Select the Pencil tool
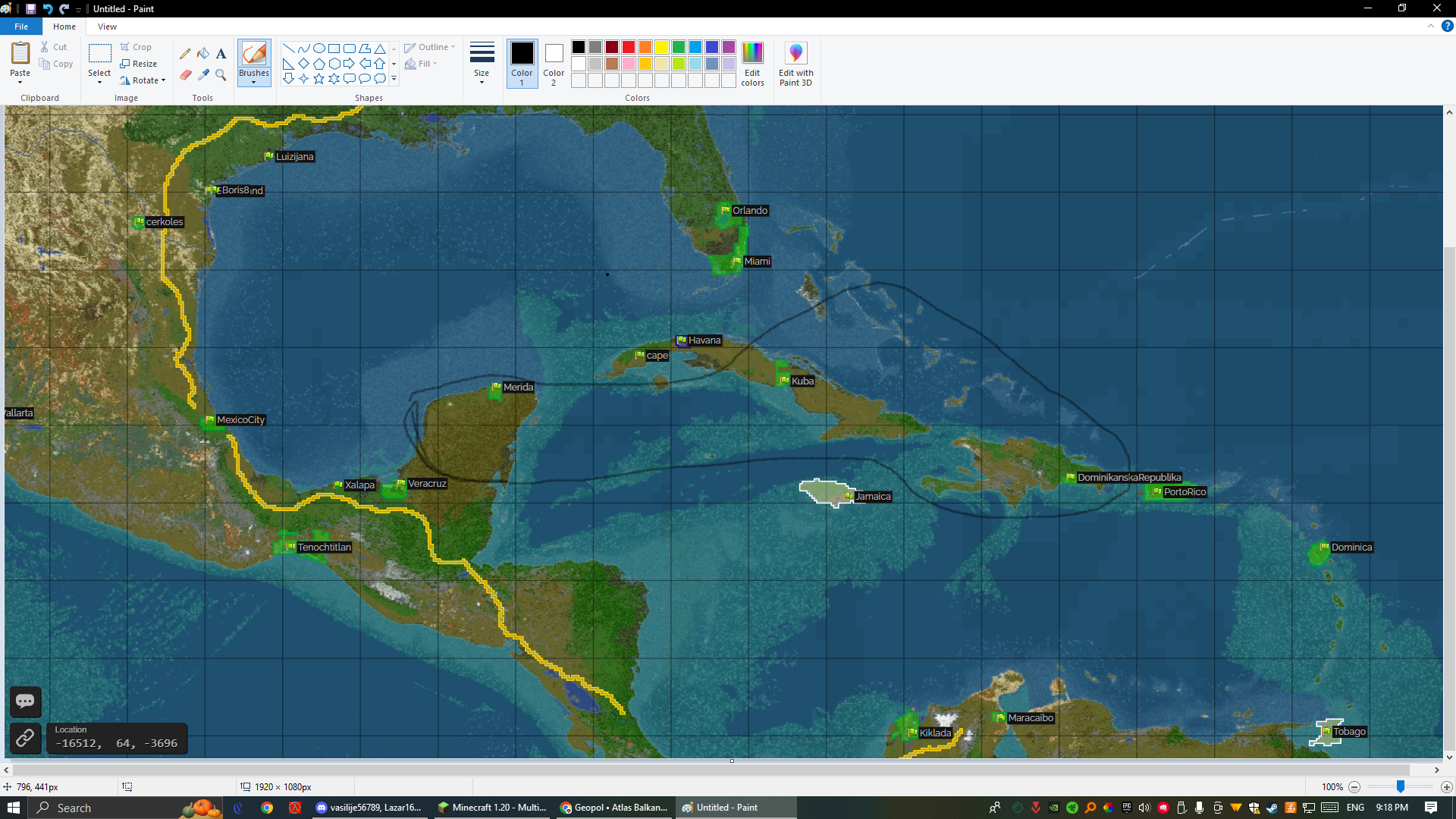 pos(185,54)
